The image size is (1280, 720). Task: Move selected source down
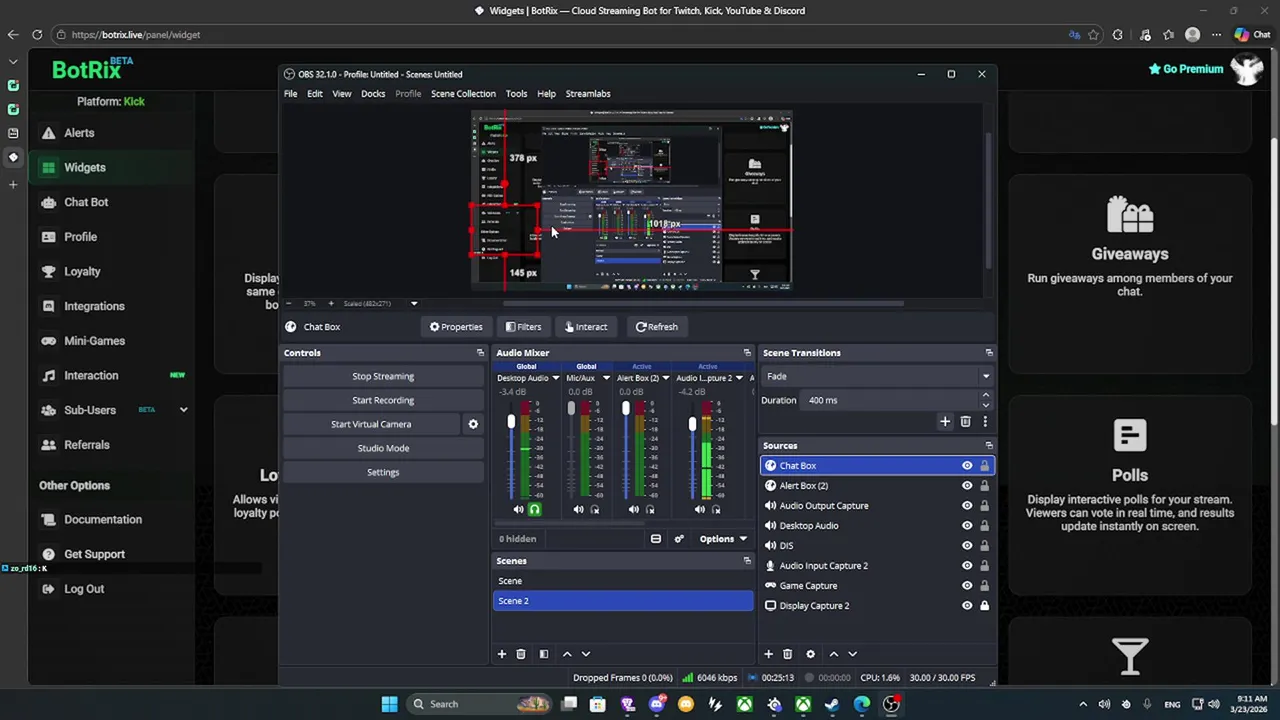[853, 654]
